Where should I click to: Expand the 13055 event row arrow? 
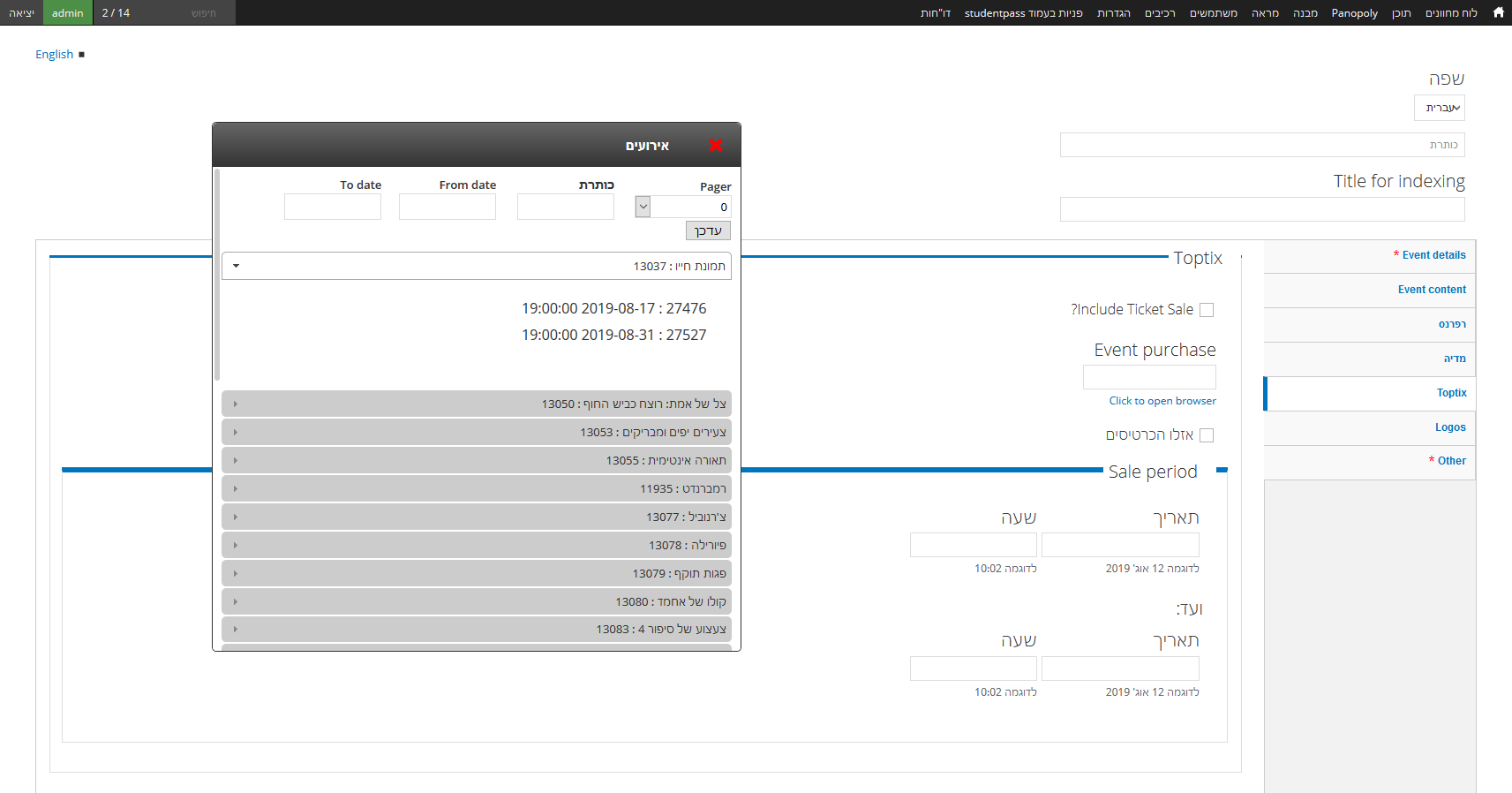(x=236, y=461)
